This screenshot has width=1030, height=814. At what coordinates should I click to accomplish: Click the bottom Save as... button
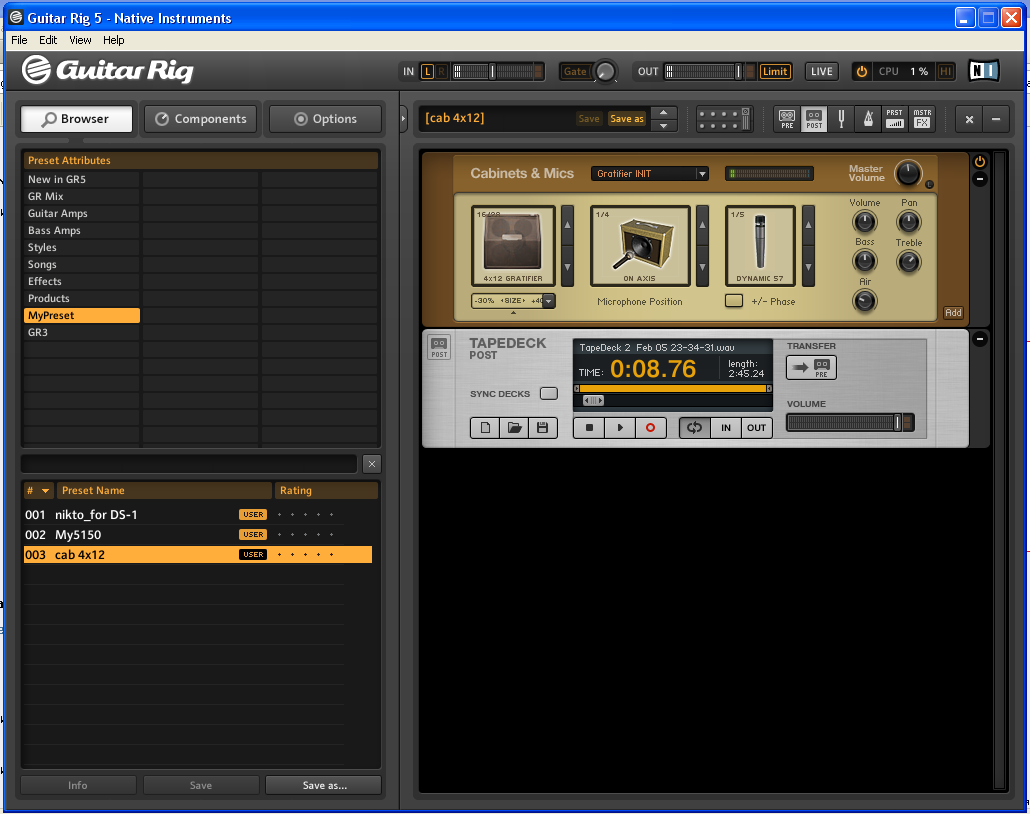[x=324, y=785]
